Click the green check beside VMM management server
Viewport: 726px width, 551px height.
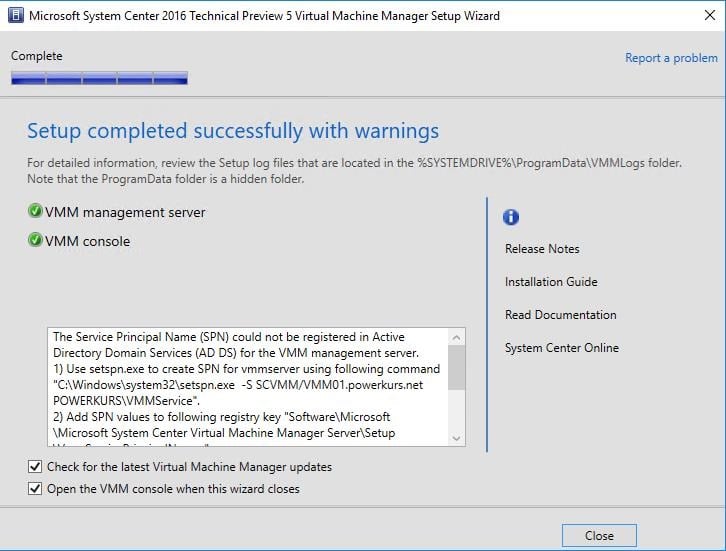click(35, 211)
